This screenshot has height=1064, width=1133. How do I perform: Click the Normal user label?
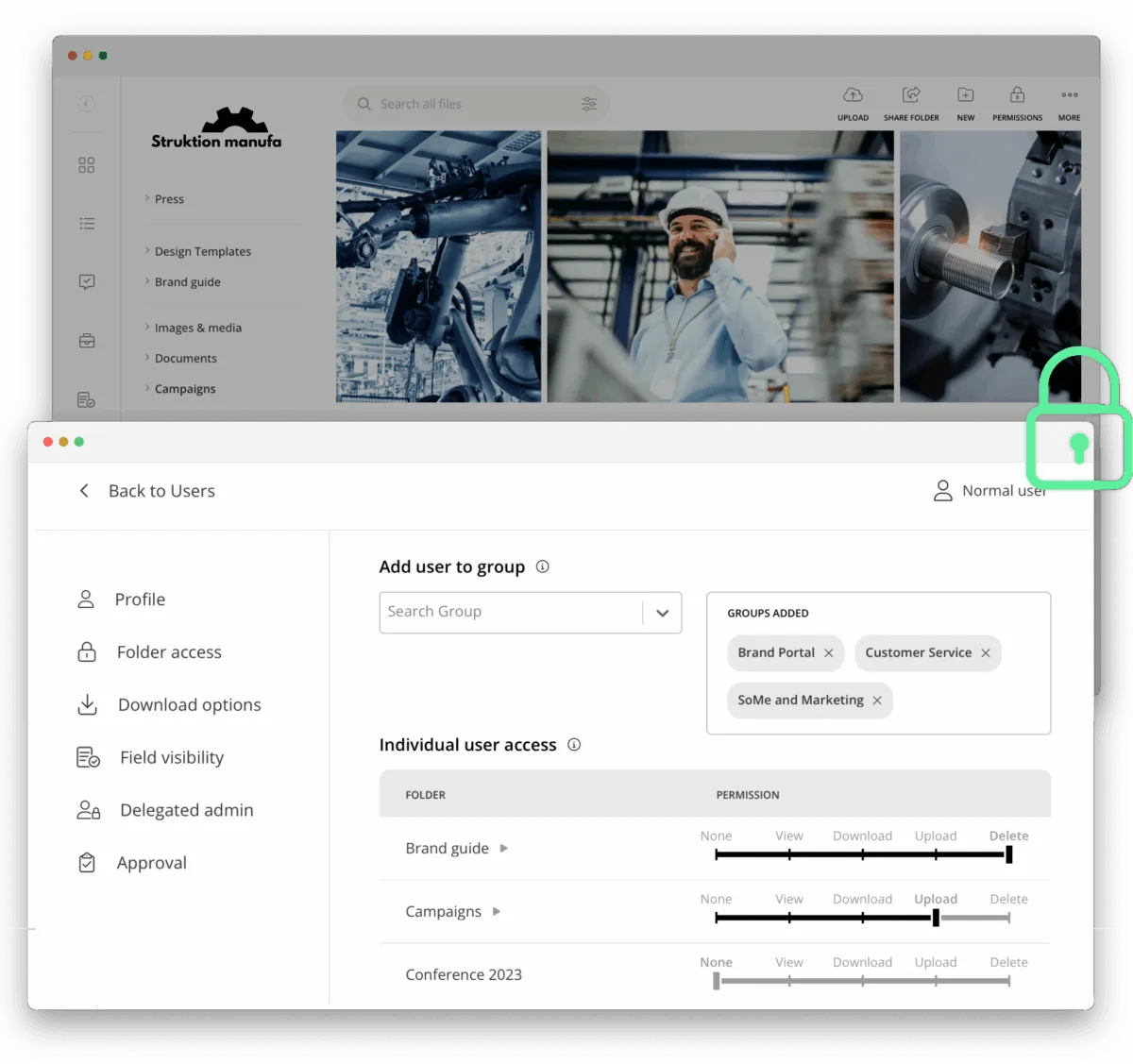click(1004, 491)
